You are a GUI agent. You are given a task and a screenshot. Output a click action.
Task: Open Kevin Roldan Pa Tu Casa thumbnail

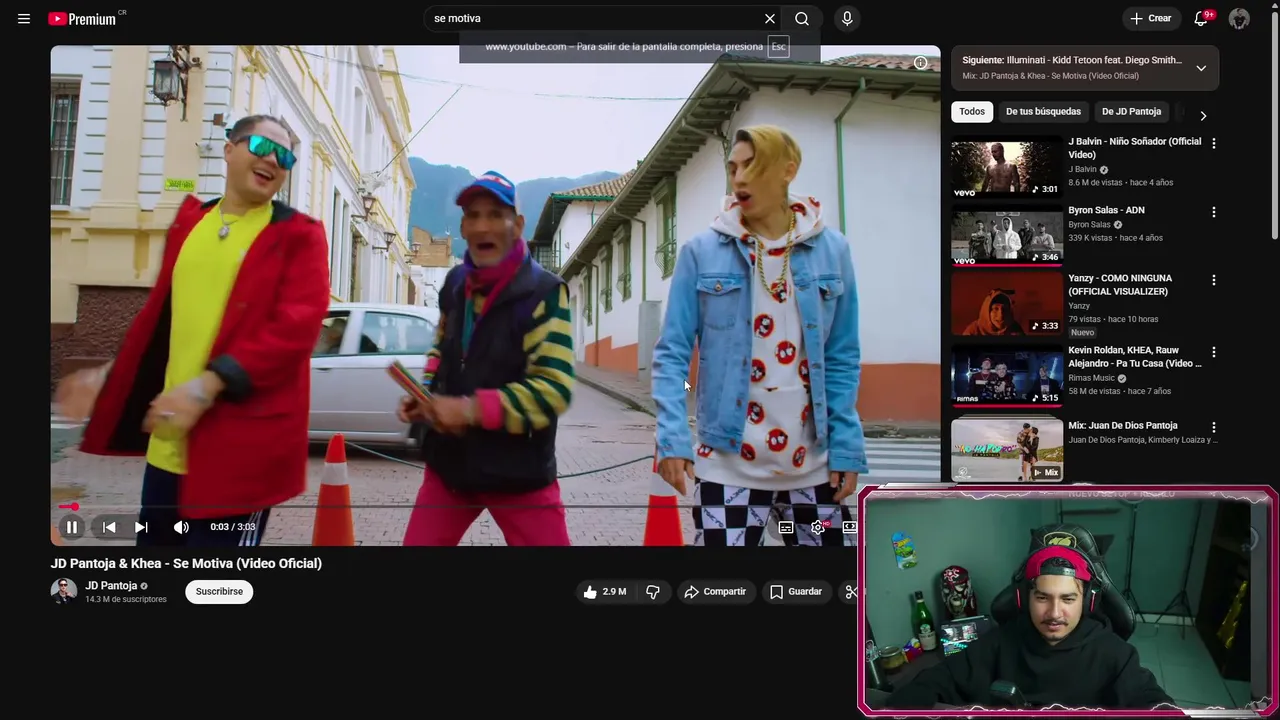[x=1007, y=375]
